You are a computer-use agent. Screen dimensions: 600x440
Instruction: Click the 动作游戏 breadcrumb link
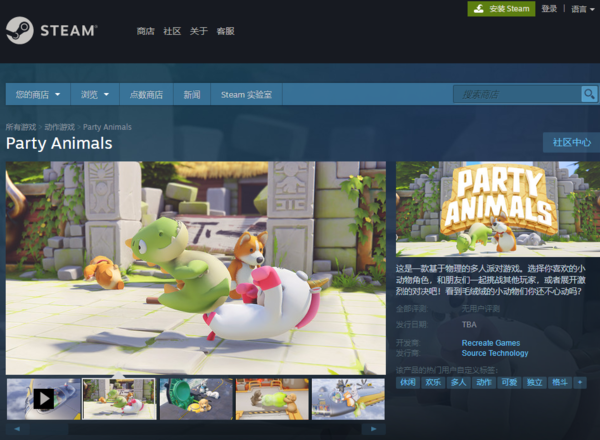(x=60, y=127)
